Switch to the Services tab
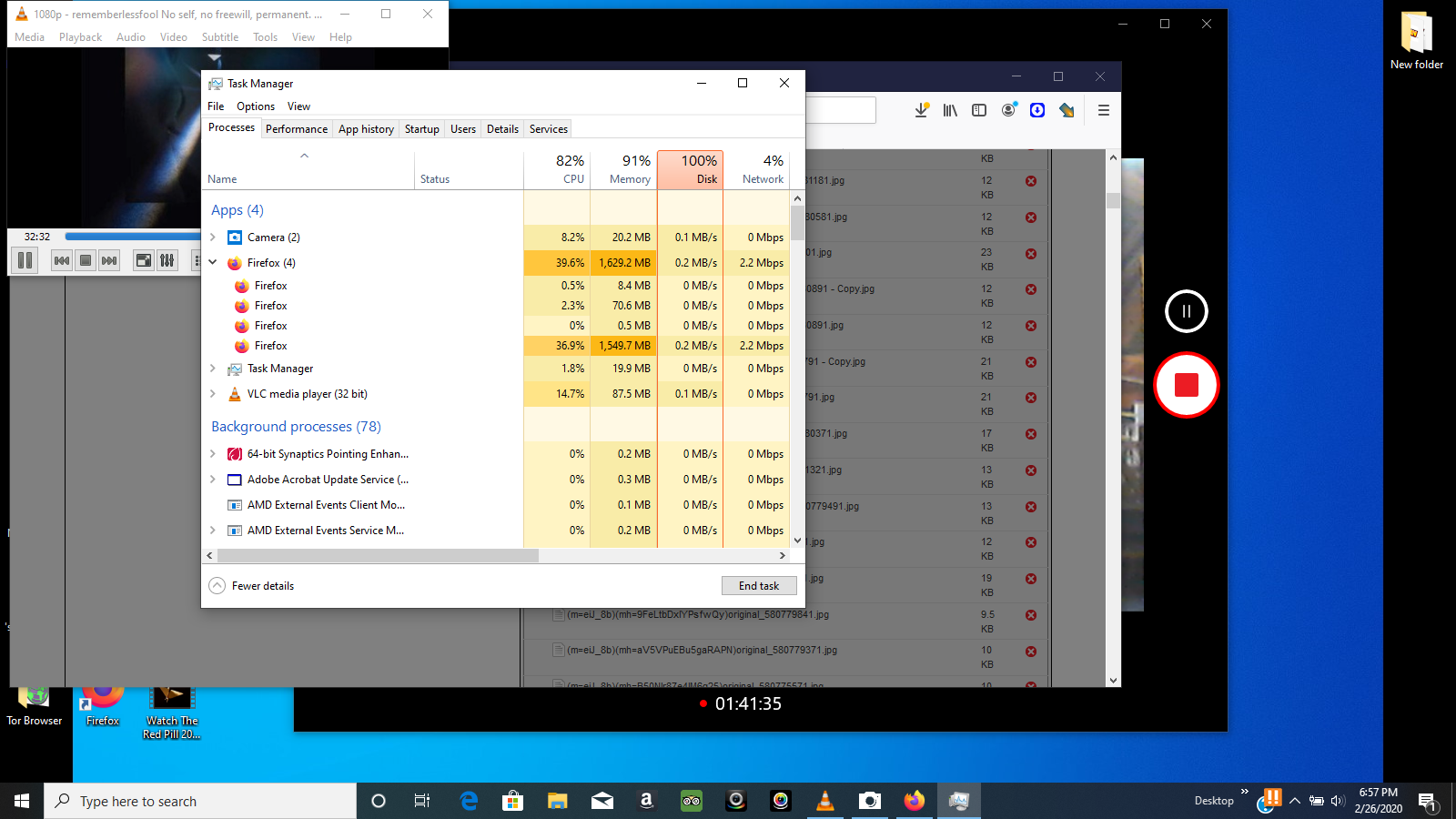The width and height of the screenshot is (1456, 819). (549, 129)
